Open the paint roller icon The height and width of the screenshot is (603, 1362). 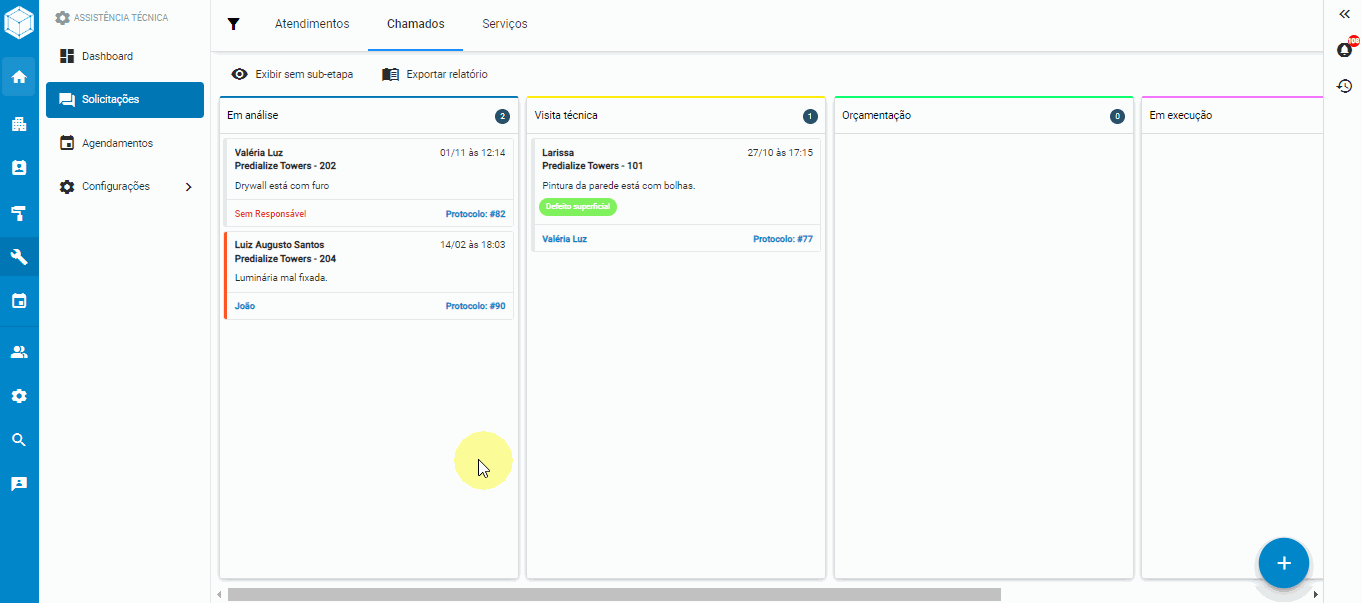point(19,213)
